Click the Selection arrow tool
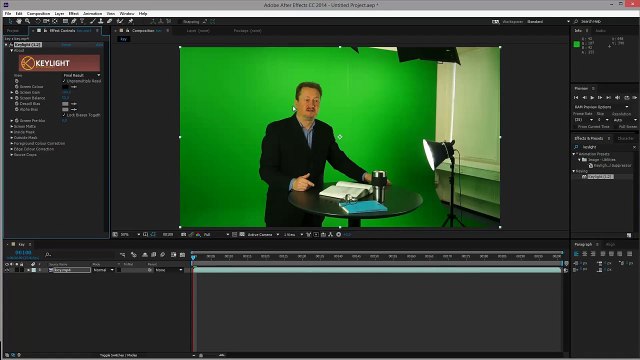The image size is (640, 360). point(11,21)
